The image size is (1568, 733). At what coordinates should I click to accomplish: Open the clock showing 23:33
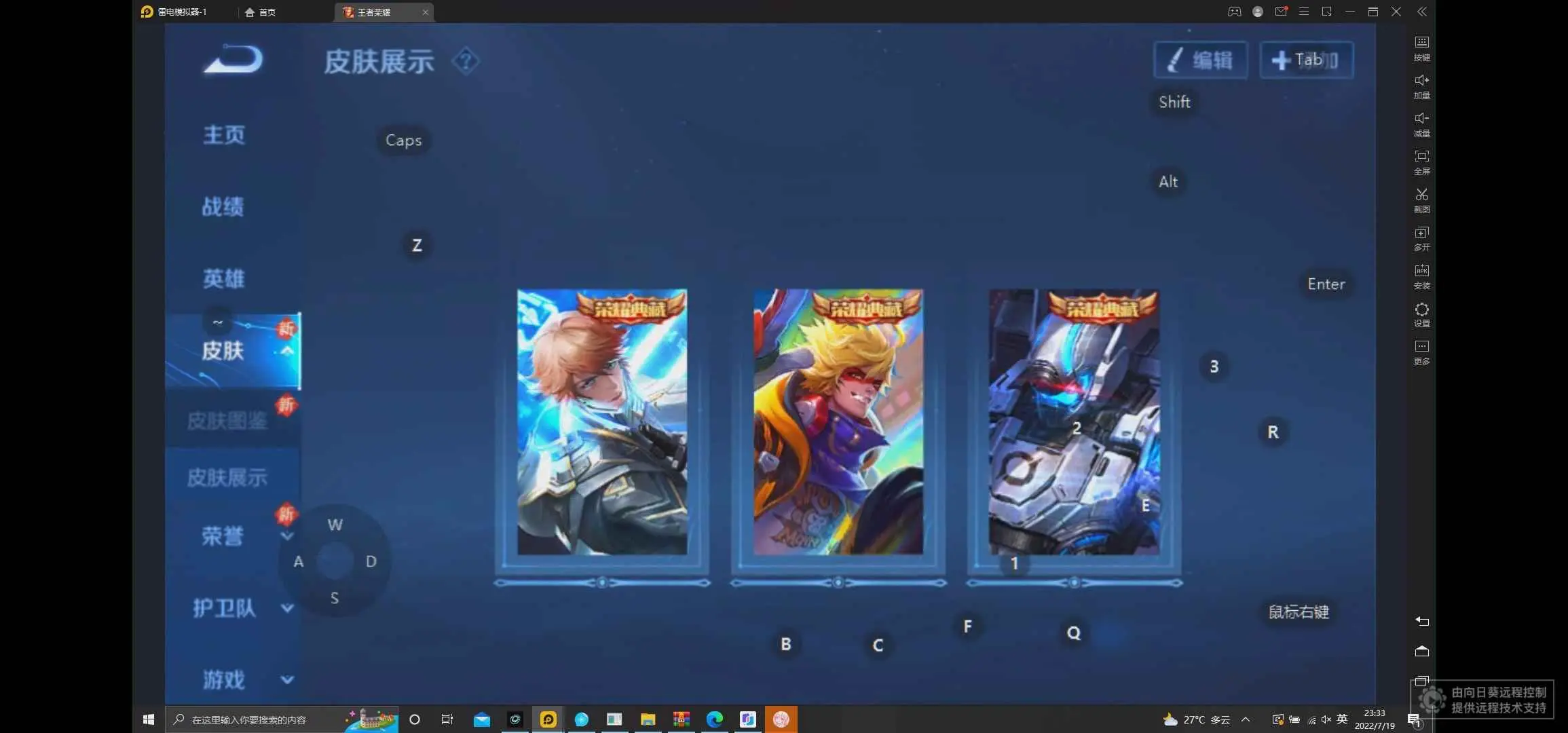[x=1375, y=719]
